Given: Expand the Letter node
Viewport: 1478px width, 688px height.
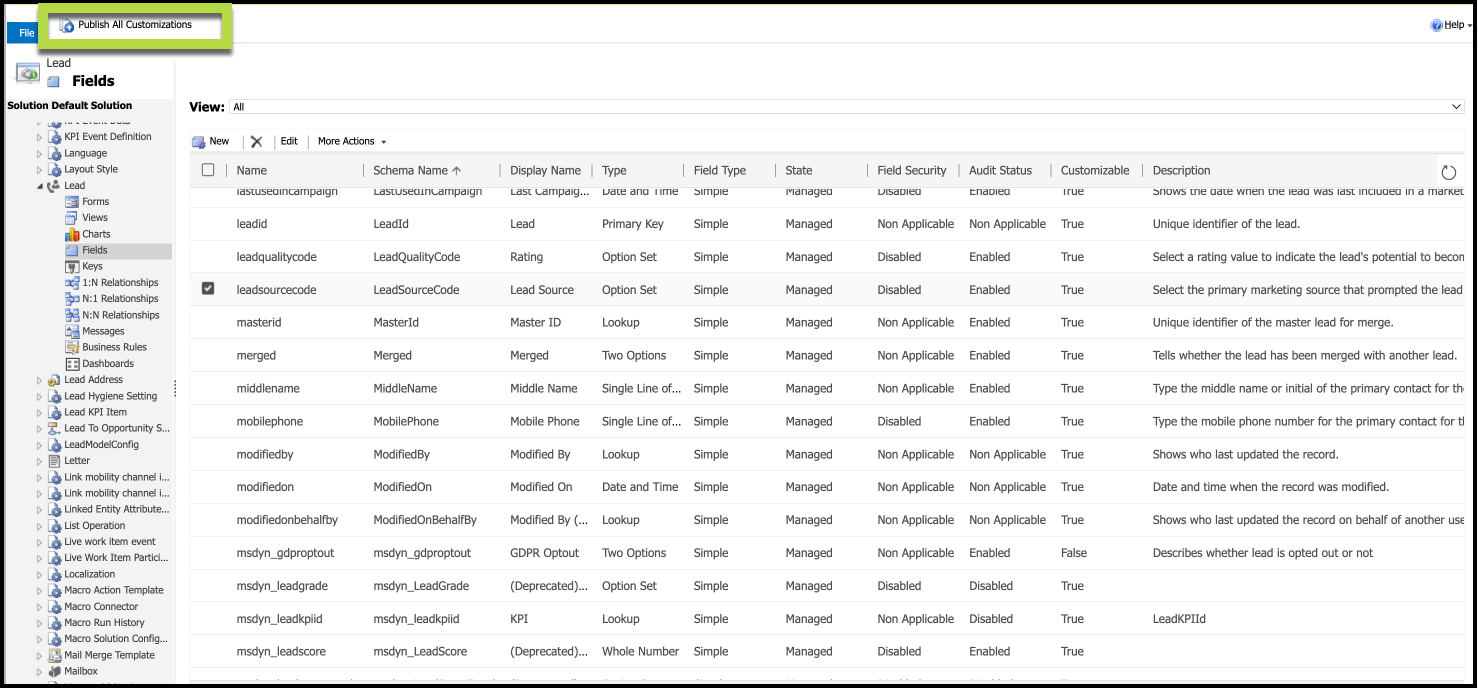Looking at the screenshot, I should point(40,461).
